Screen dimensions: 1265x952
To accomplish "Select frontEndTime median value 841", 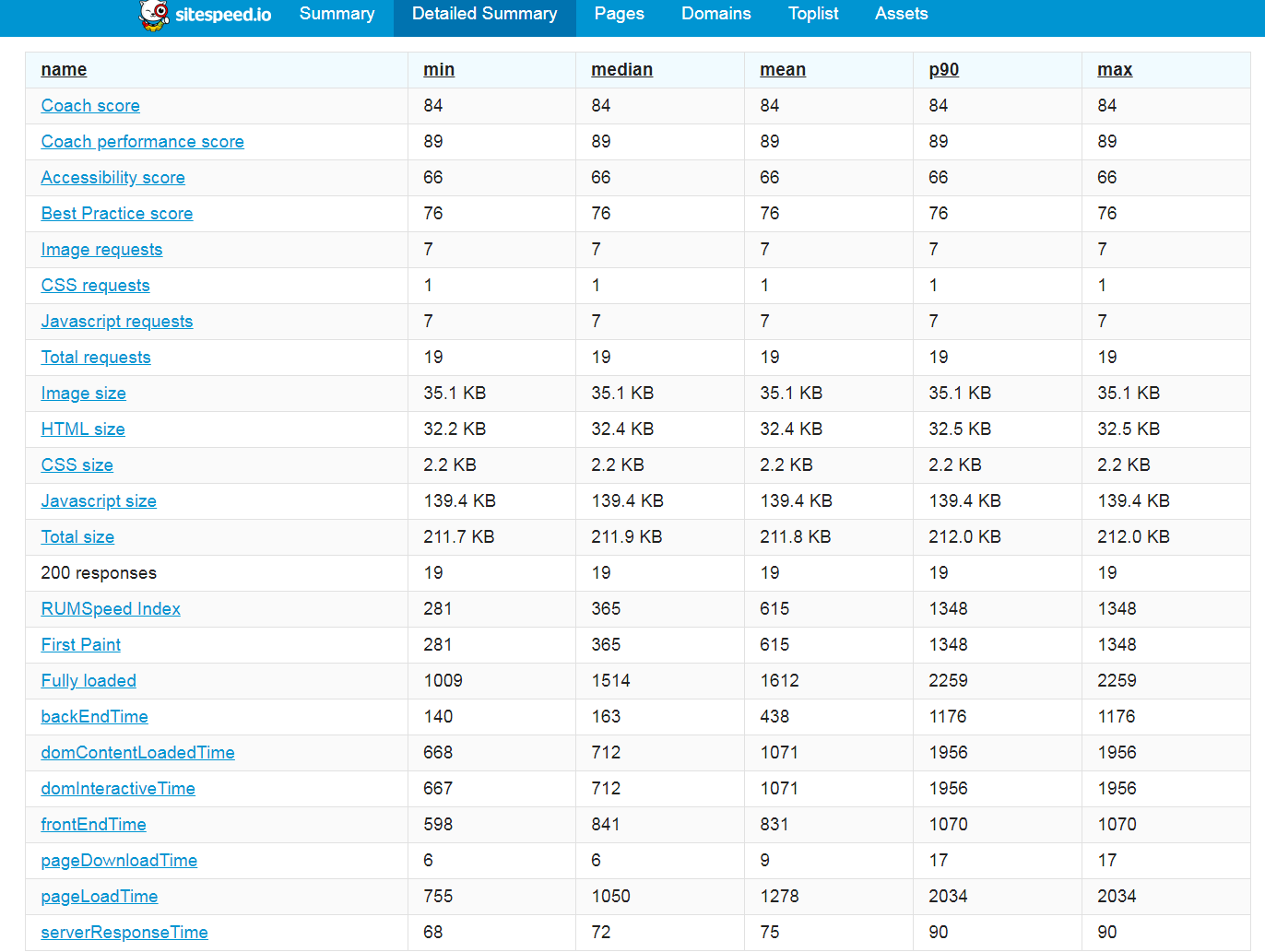I will point(606,825).
